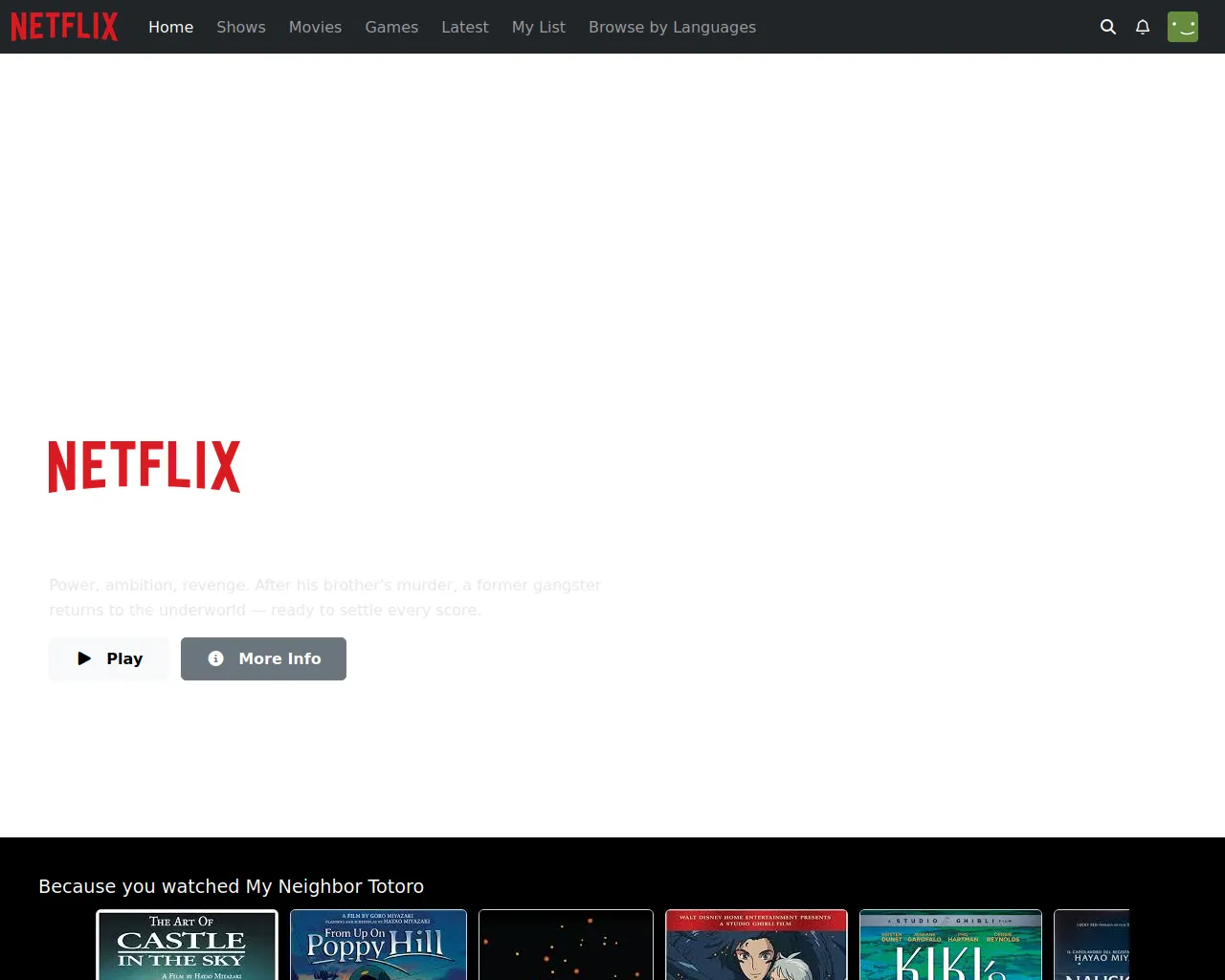The image size is (1225, 980).
Task: Click the Netflix logo in the navigation bar
Action: click(x=64, y=27)
